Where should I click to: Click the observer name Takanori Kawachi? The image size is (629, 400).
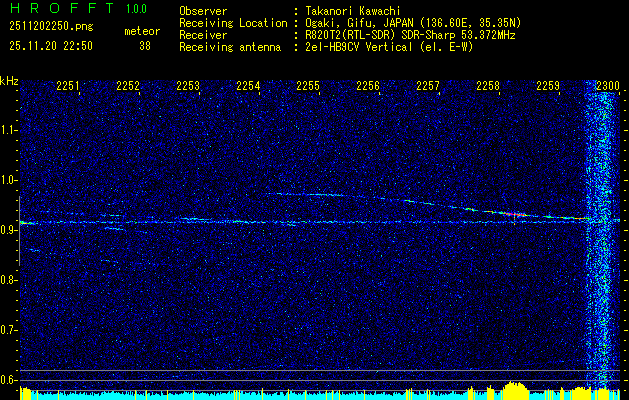(x=353, y=11)
